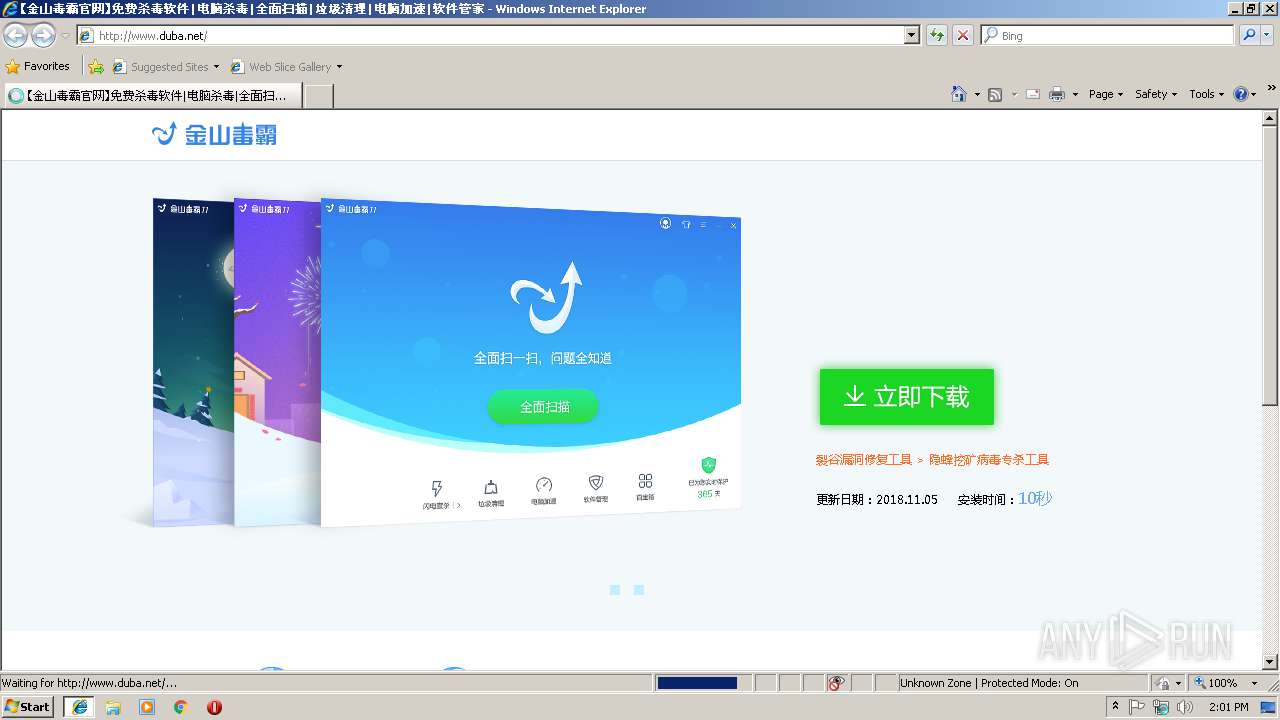The image size is (1280, 720).
Task: Open the Print options dropdown arrow
Action: click(x=1075, y=94)
